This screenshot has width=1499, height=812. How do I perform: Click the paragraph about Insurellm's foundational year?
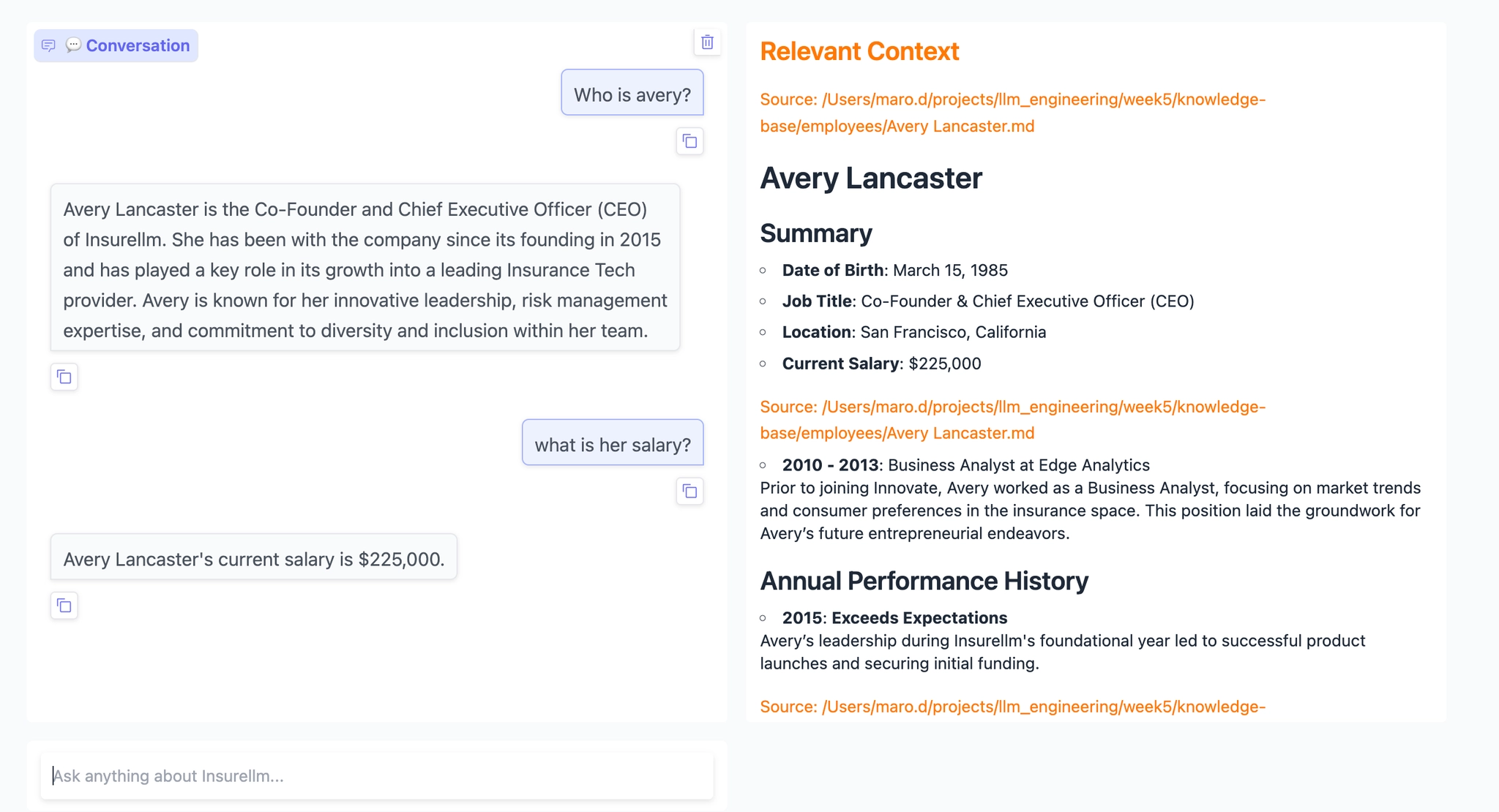pyautogui.click(x=1062, y=653)
